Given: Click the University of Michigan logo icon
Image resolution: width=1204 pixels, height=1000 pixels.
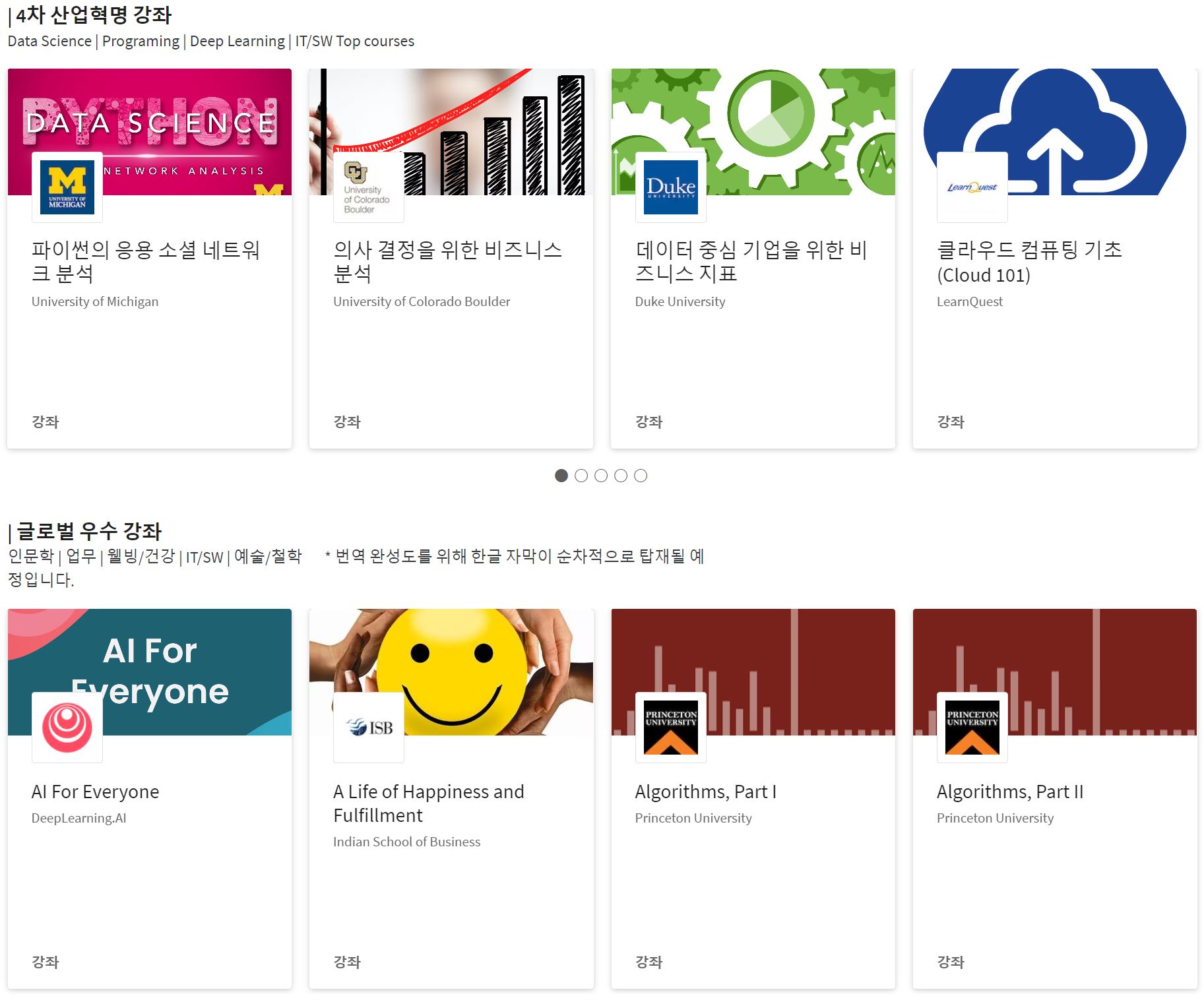Looking at the screenshot, I should pyautogui.click(x=67, y=187).
